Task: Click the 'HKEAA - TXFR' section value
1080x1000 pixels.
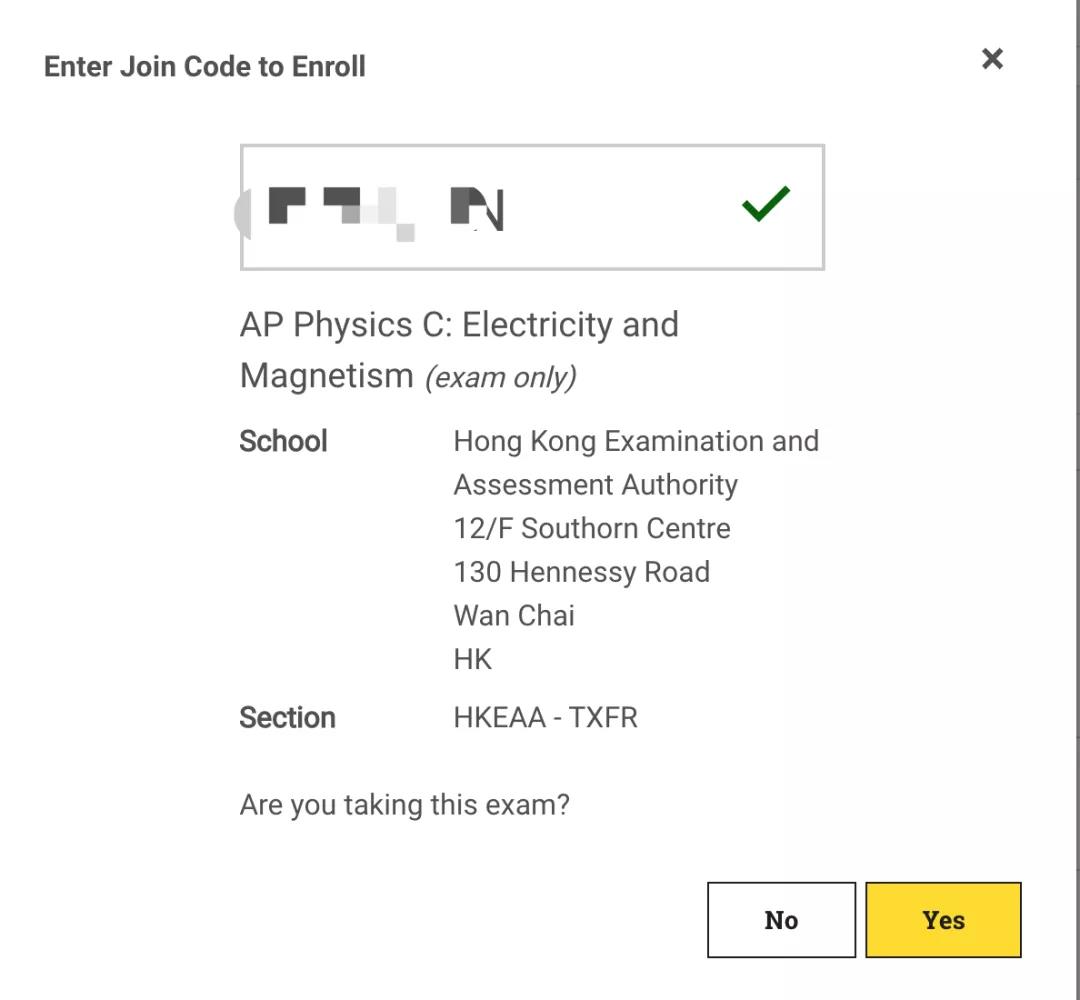Action: (546, 718)
